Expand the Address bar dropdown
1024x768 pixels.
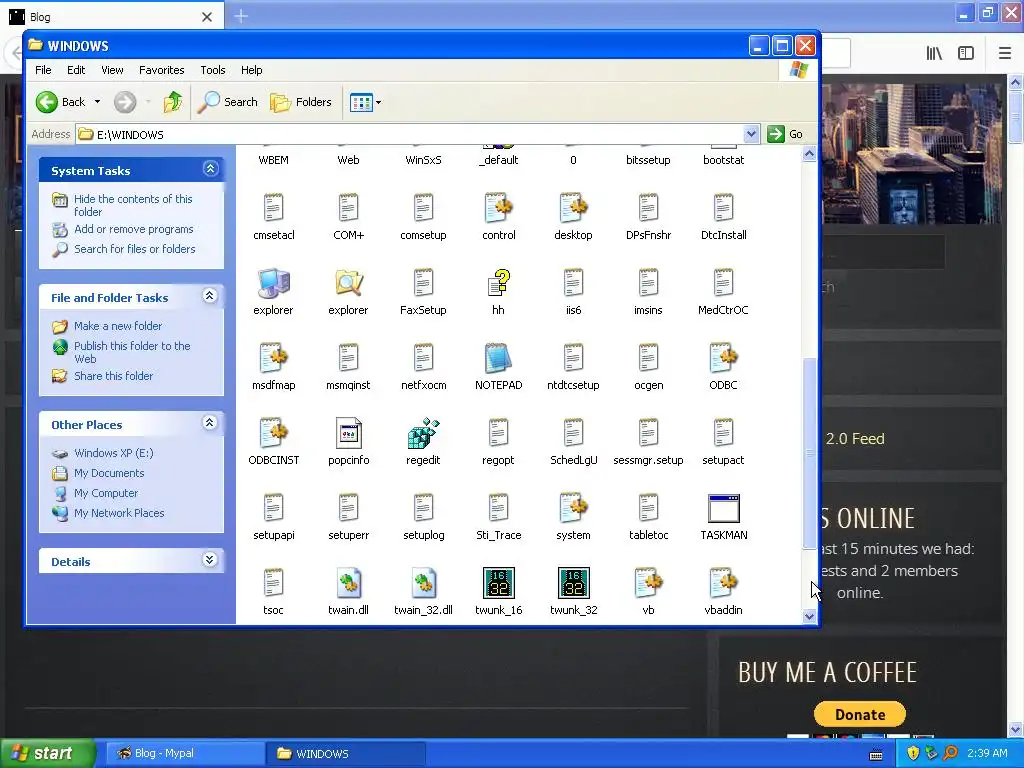click(751, 134)
